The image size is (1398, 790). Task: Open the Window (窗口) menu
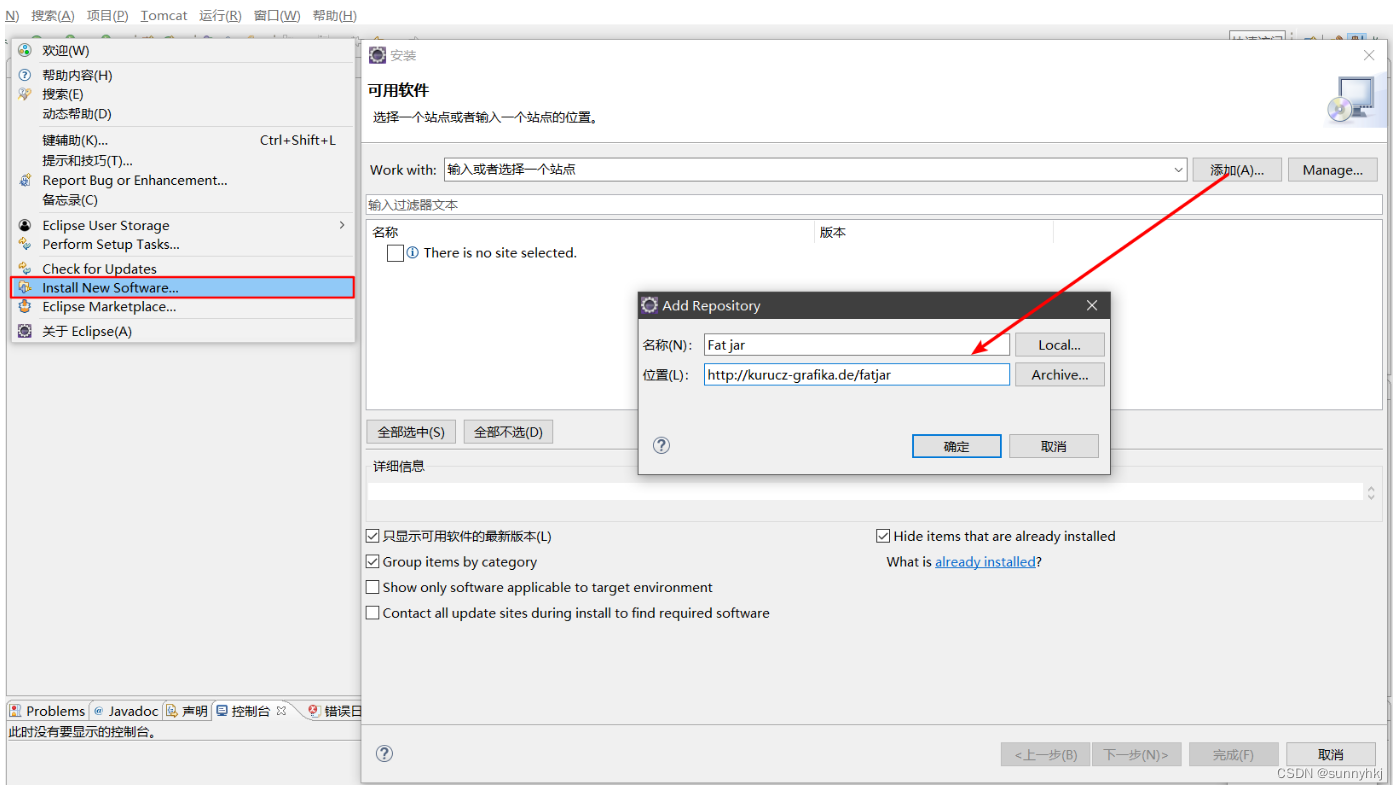tap(277, 15)
